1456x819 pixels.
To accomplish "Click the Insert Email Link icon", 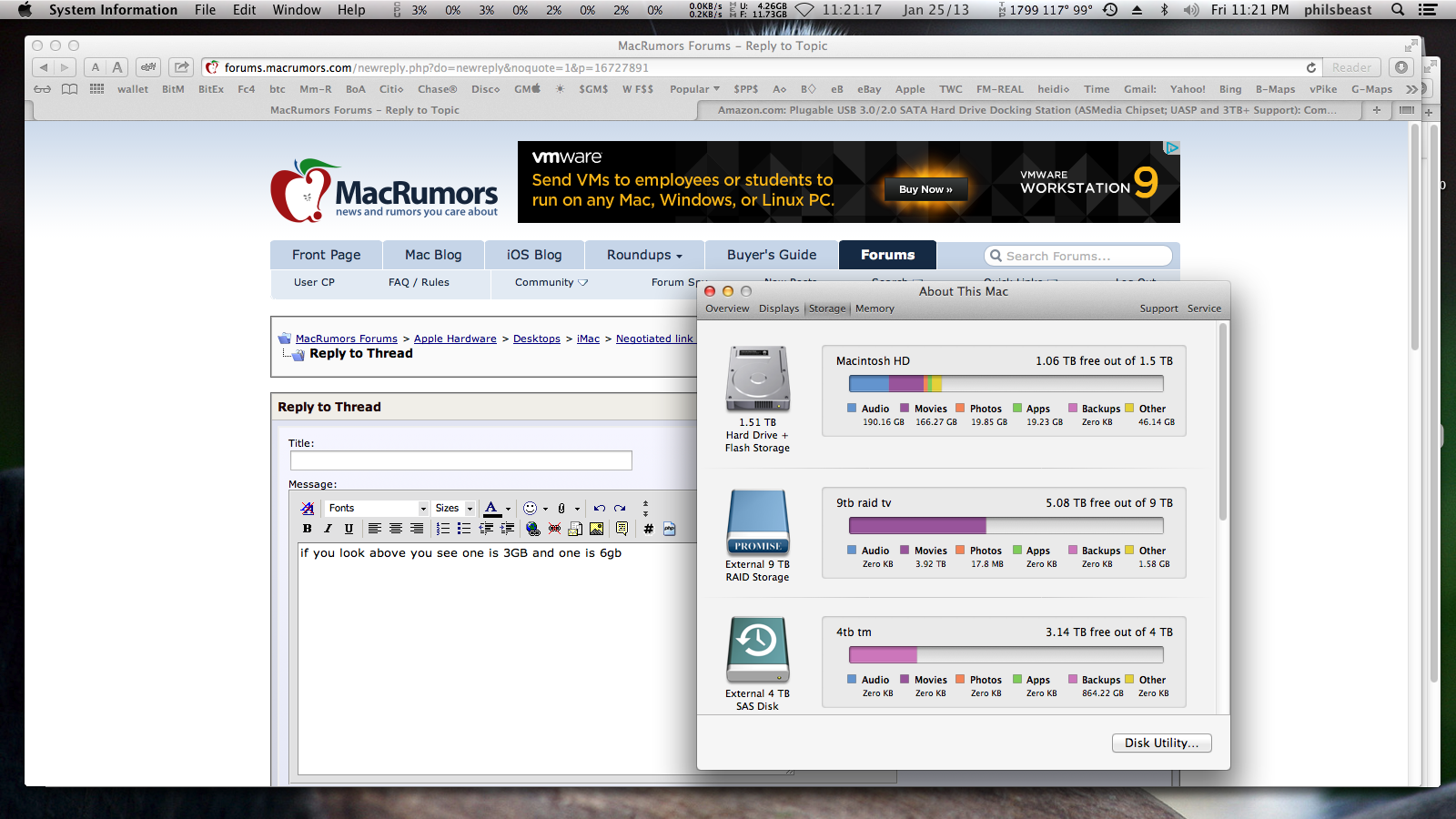I will pyautogui.click(x=575, y=529).
